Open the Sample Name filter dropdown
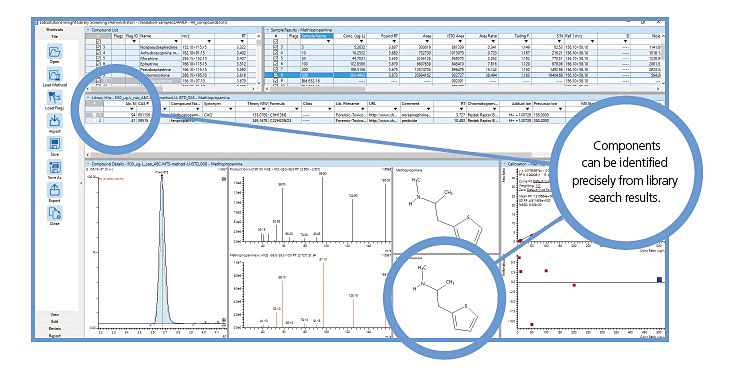Viewport: 733px width, 372px height. (x=329, y=42)
